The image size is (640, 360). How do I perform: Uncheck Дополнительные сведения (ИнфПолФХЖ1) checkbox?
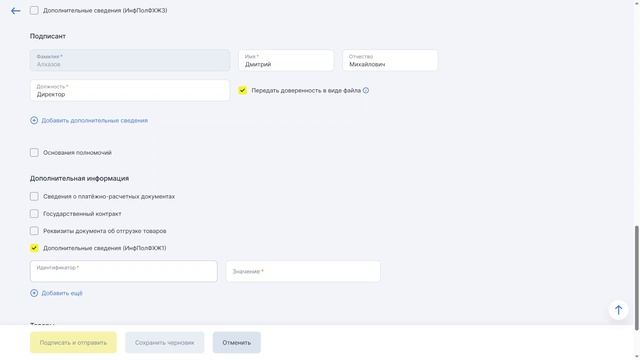pos(34,248)
